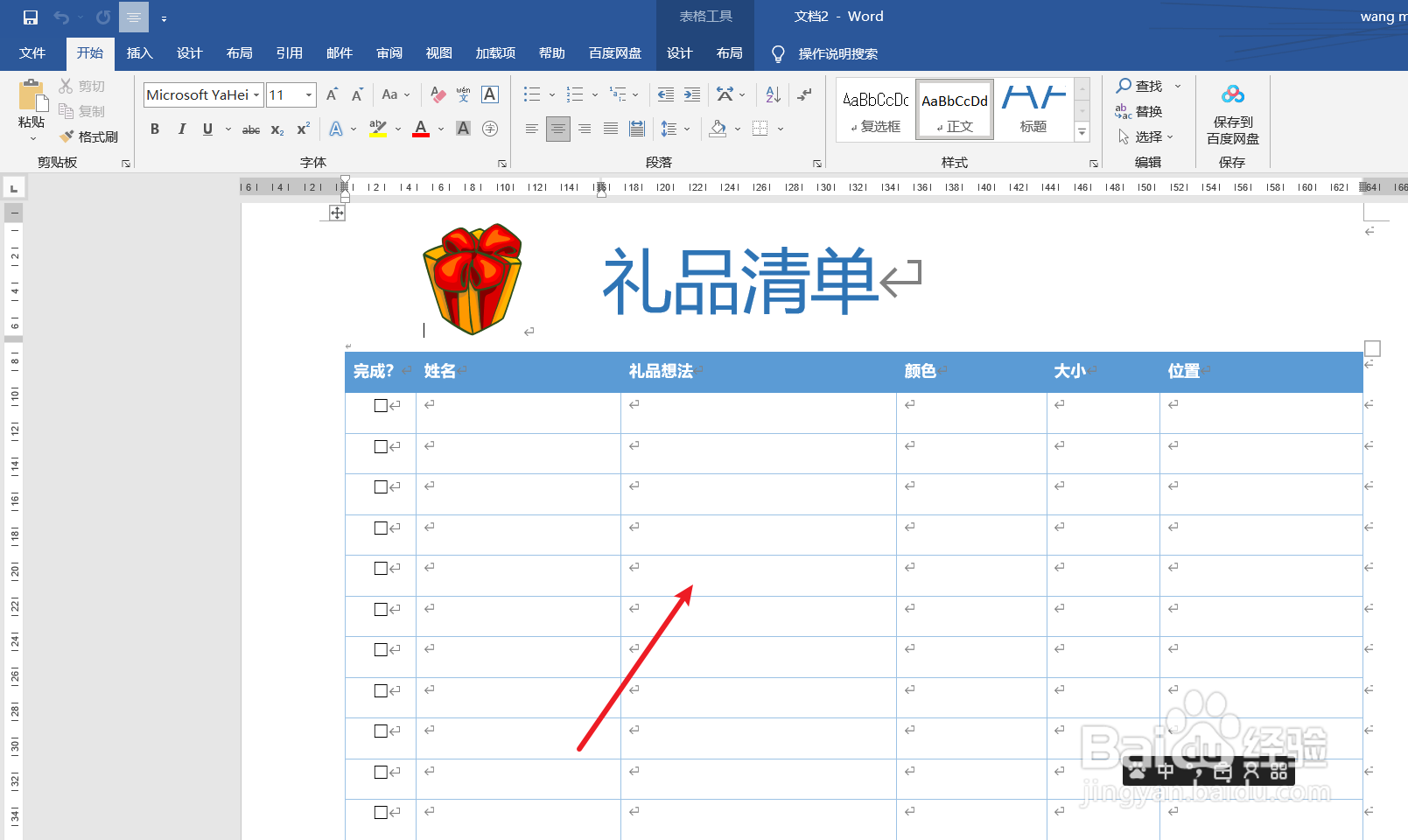Viewport: 1408px width, 840px height.
Task: Decrease paragraph indent
Action: tap(666, 94)
